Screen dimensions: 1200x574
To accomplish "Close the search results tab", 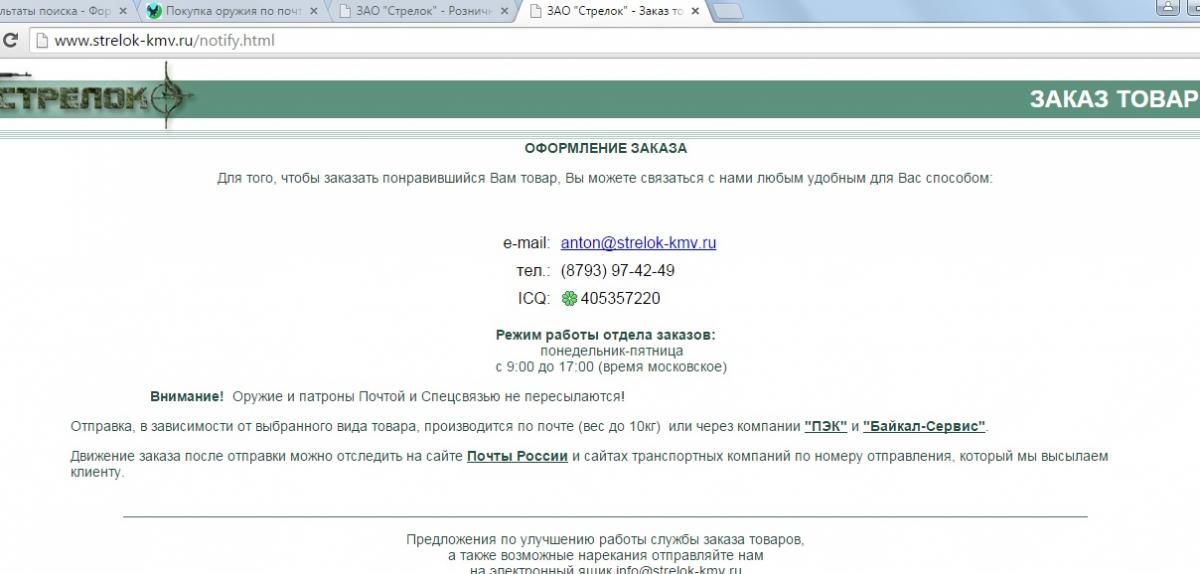I will click(x=122, y=12).
